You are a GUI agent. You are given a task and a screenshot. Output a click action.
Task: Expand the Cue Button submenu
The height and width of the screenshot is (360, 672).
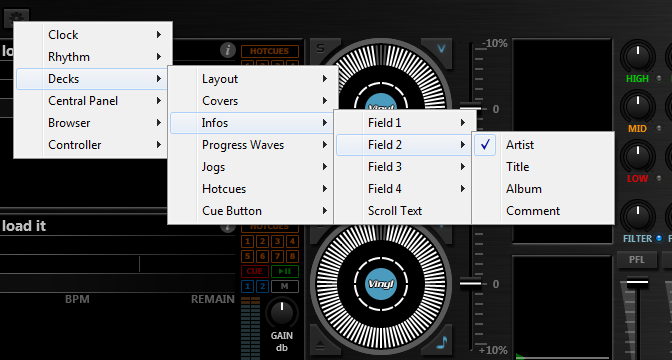(252, 211)
